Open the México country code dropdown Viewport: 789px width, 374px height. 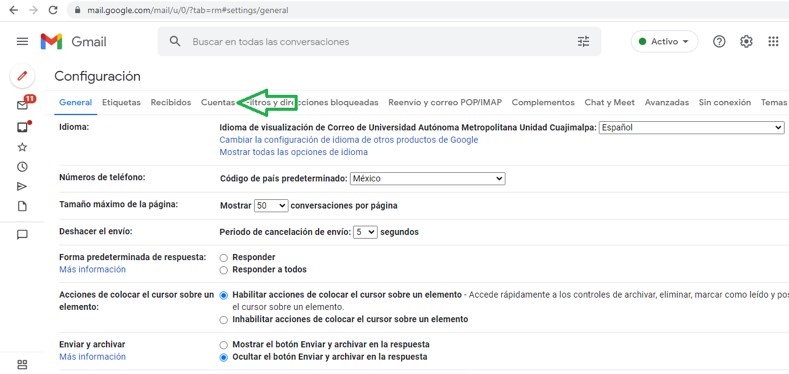tap(427, 178)
